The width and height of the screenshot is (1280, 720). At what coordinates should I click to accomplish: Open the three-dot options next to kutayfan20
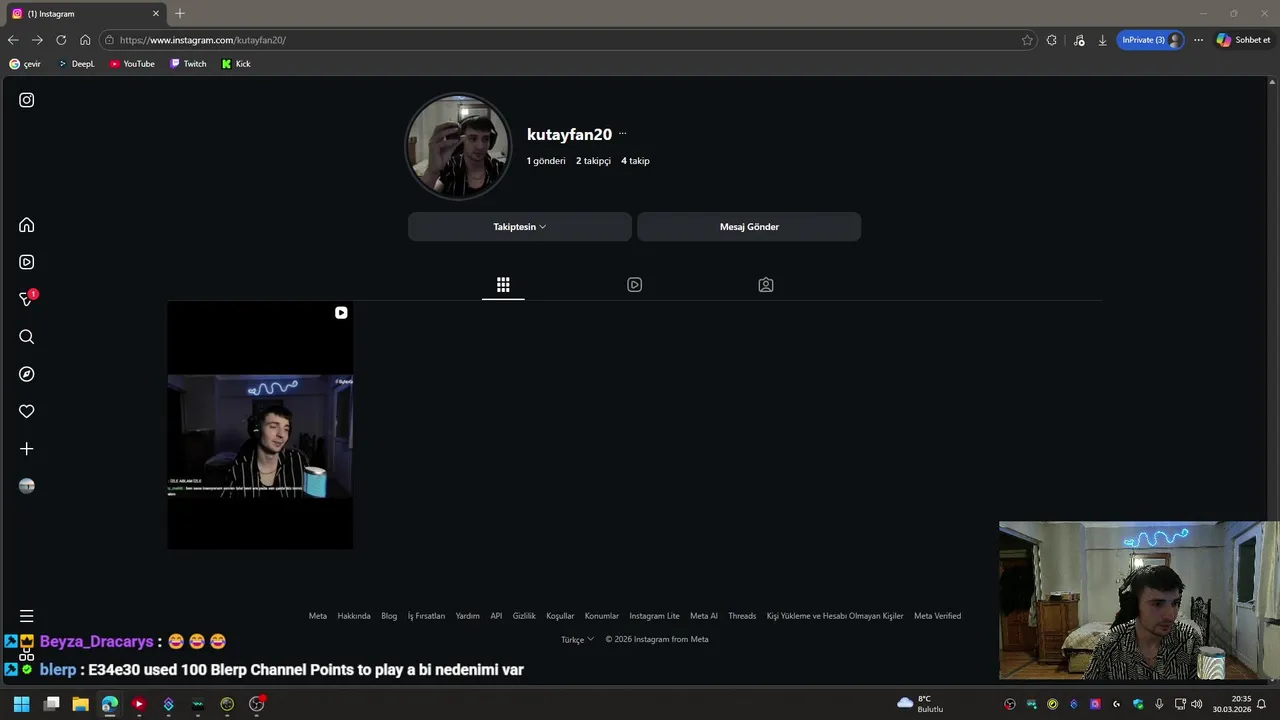point(622,134)
